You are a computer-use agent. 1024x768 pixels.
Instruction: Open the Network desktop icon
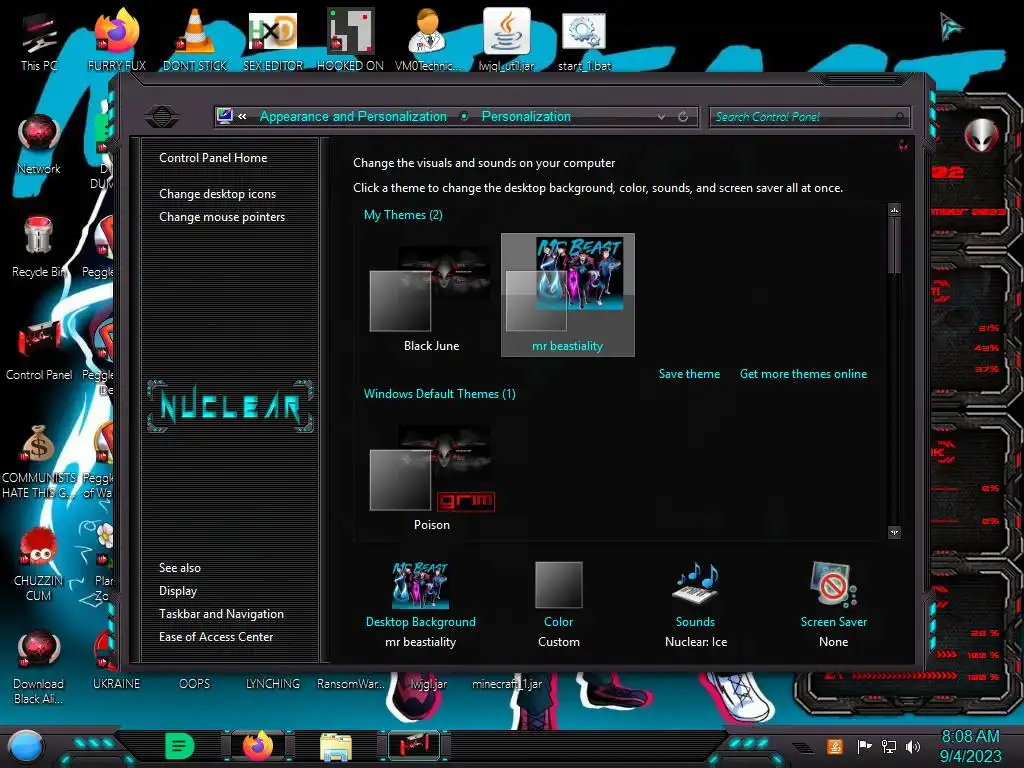click(39, 145)
